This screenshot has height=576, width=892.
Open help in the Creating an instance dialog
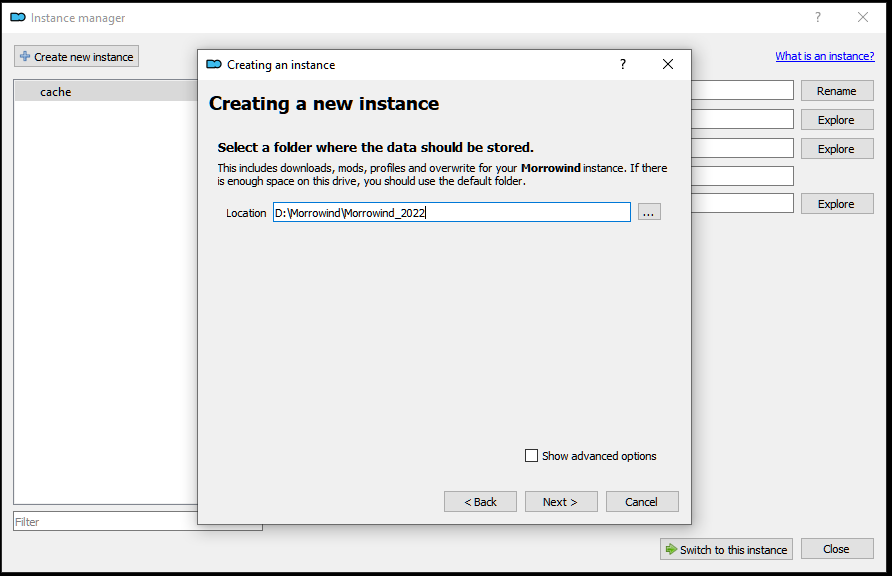pos(623,65)
